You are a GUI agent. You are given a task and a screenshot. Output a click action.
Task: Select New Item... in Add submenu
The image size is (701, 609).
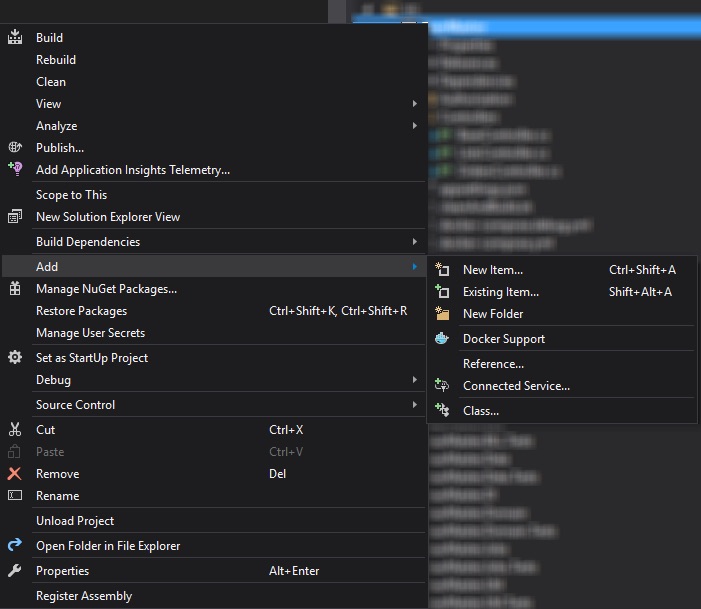[x=562, y=270]
